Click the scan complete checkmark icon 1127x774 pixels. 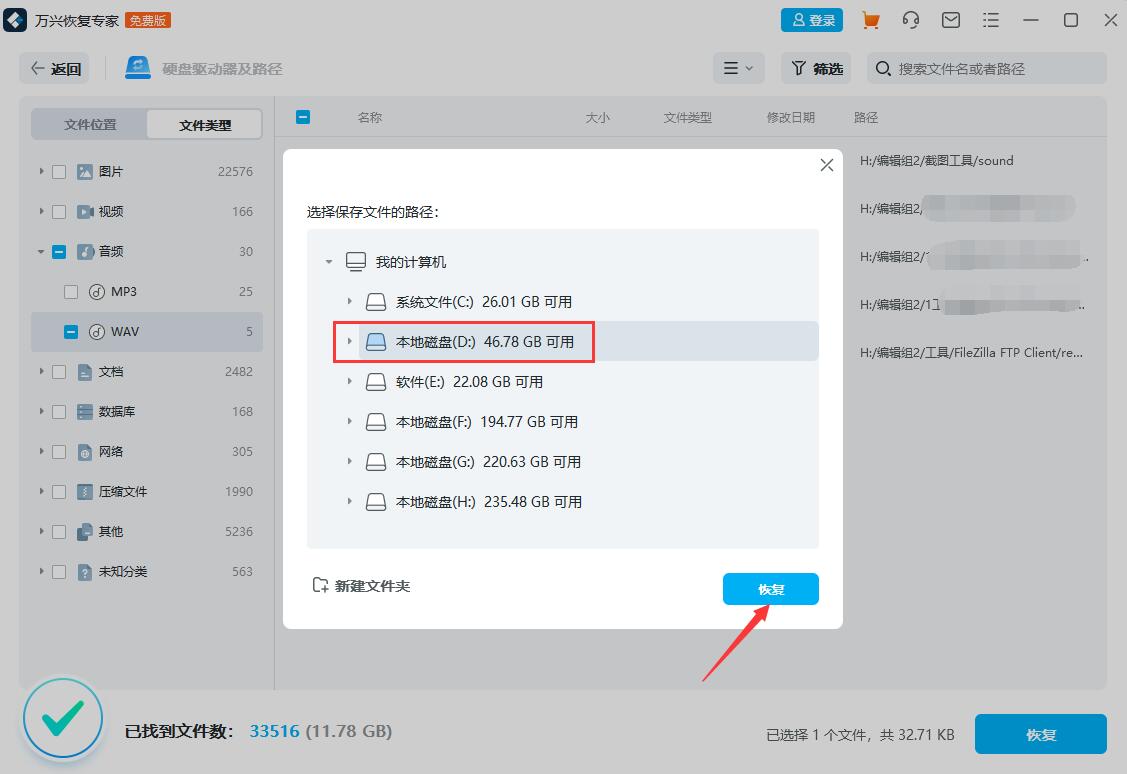point(63,718)
